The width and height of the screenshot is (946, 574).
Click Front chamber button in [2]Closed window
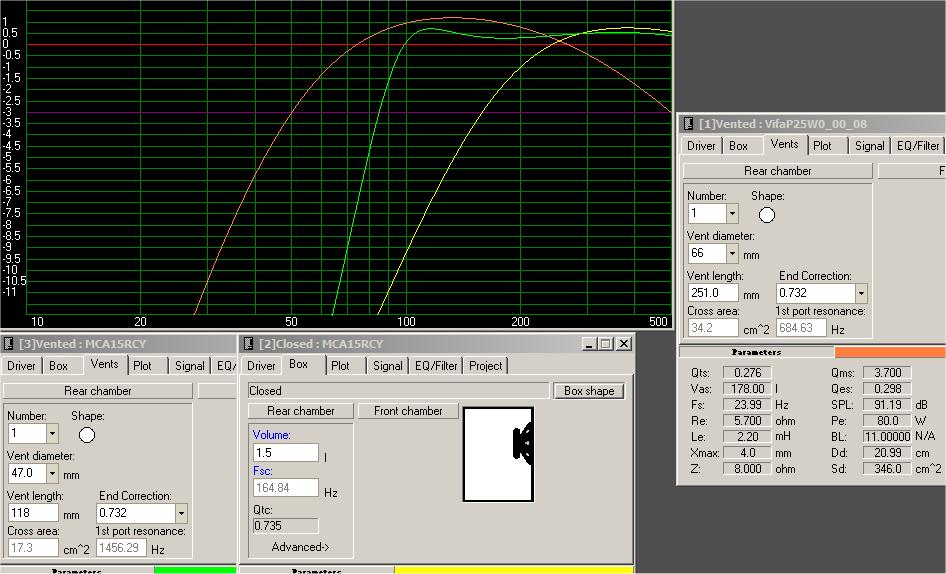tap(408, 411)
